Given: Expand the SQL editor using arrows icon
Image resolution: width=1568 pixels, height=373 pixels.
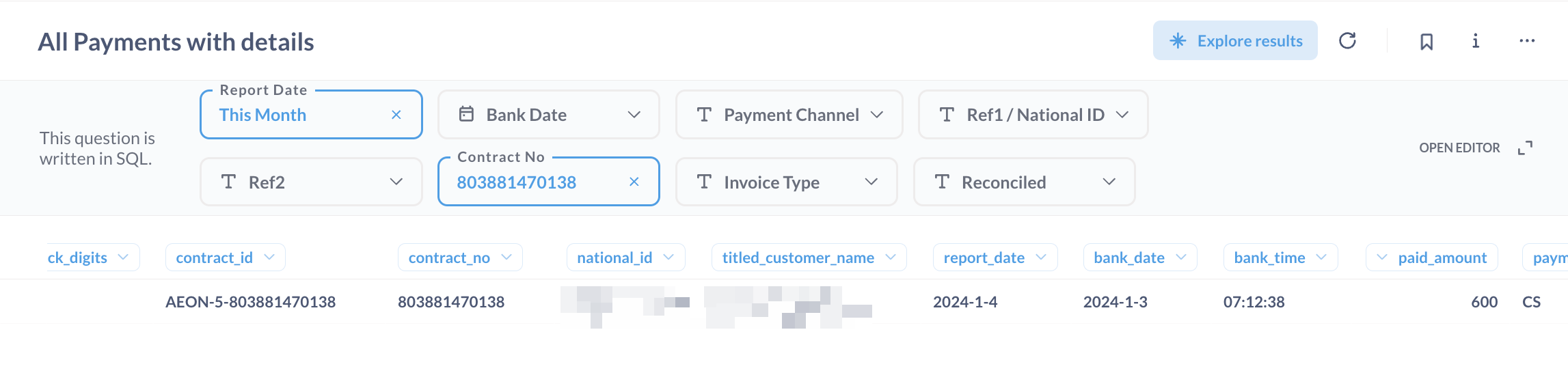Looking at the screenshot, I should click(x=1525, y=148).
